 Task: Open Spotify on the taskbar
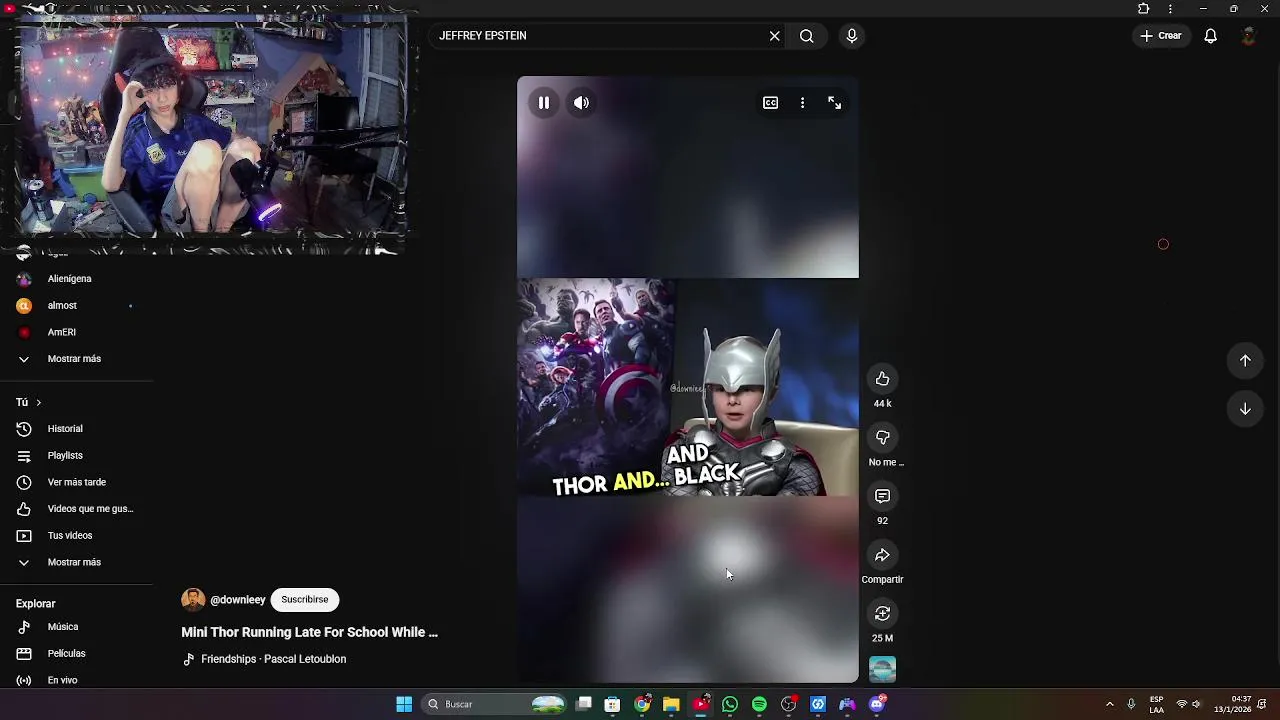coord(759,704)
